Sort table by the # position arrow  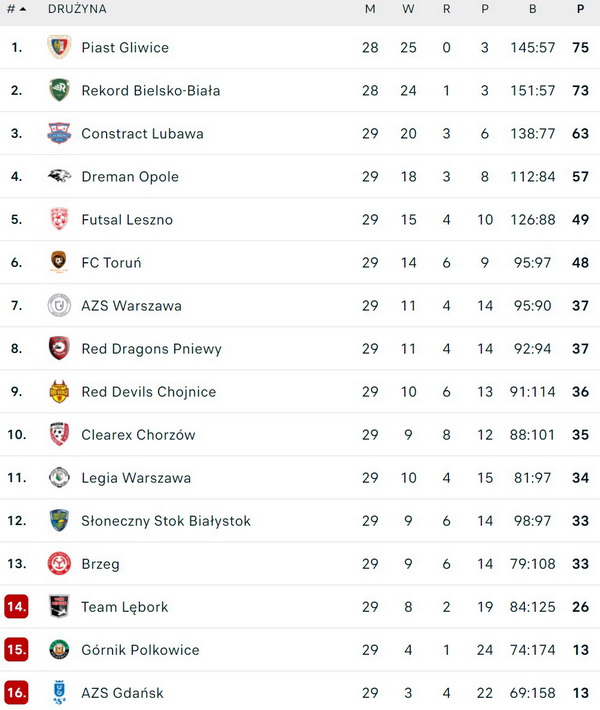[x=23, y=9]
